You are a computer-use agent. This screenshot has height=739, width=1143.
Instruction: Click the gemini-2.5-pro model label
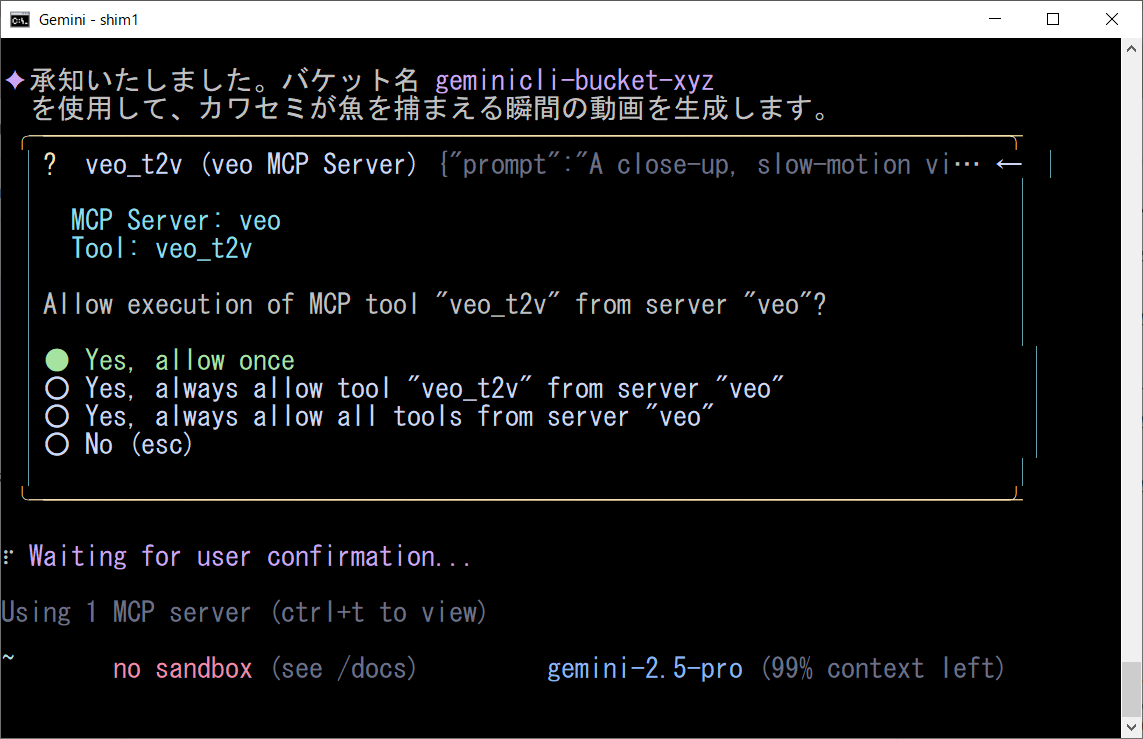[645, 668]
